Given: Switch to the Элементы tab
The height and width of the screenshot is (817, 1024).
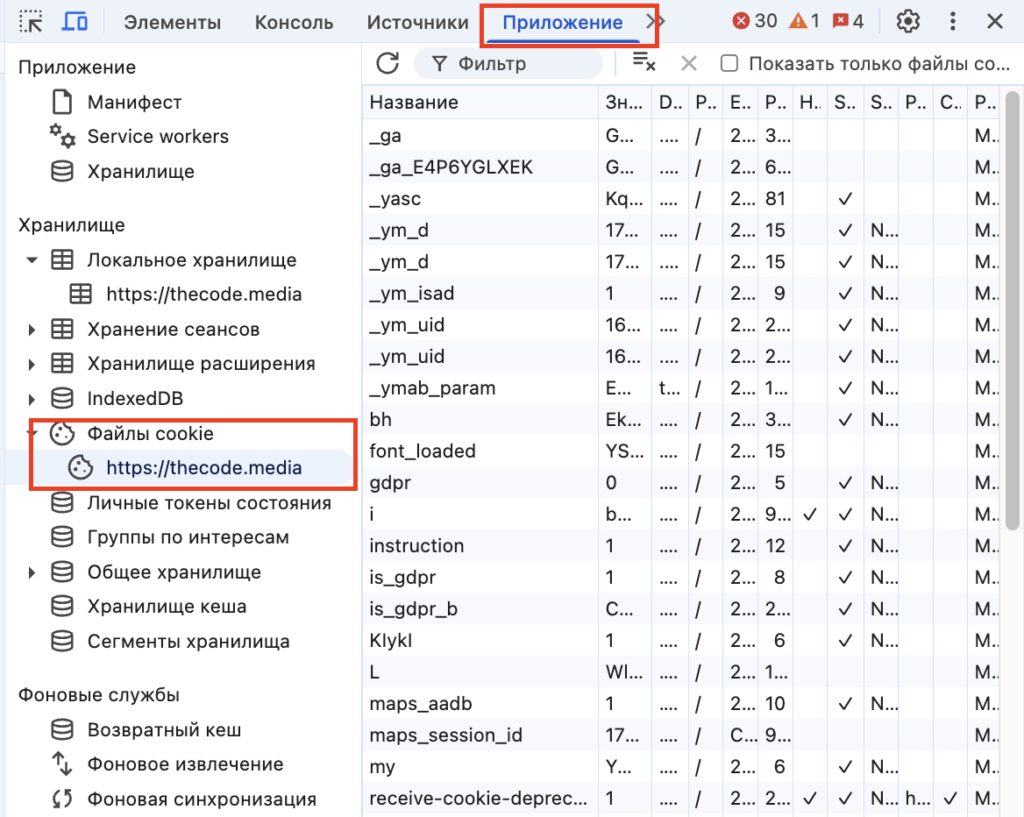Looking at the screenshot, I should [x=172, y=22].
